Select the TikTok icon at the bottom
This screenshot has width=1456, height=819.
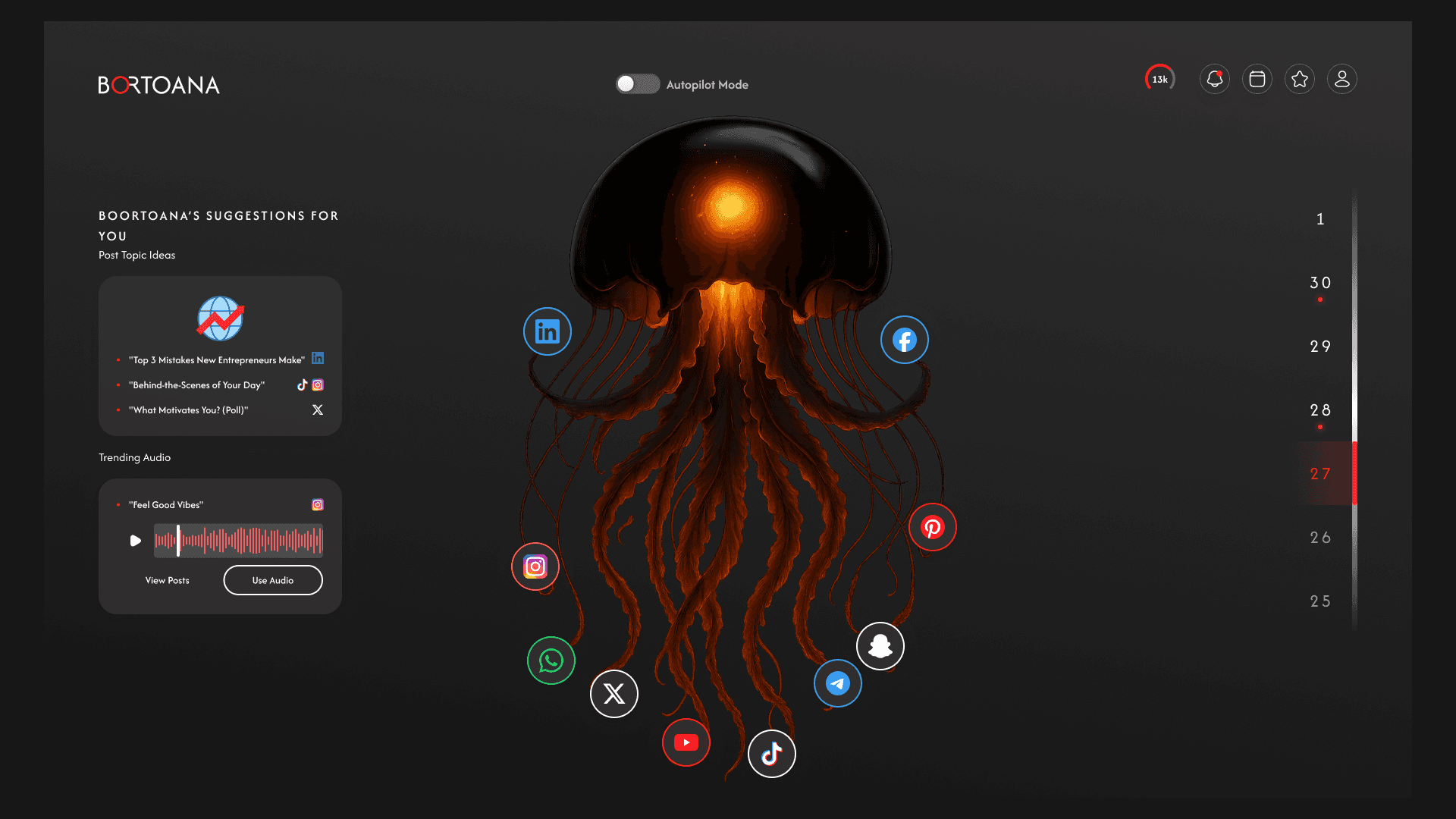pos(771,754)
